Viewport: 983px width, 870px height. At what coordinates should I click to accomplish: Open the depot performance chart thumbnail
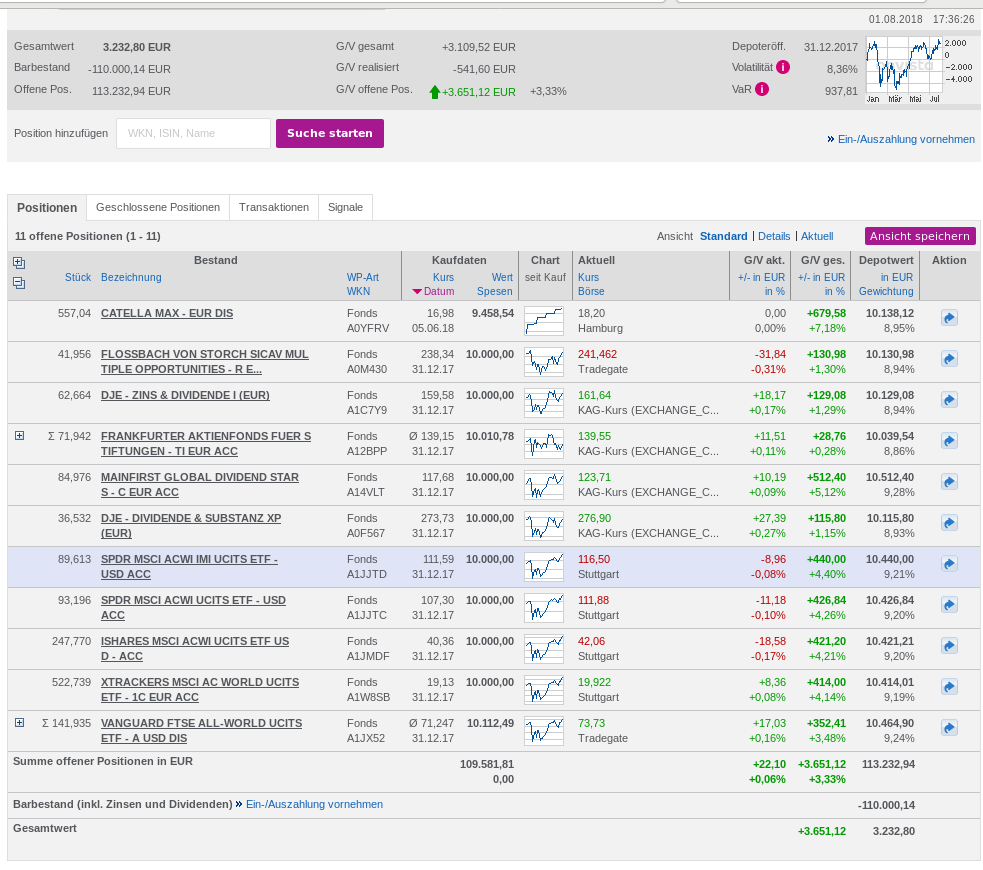click(x=905, y=69)
